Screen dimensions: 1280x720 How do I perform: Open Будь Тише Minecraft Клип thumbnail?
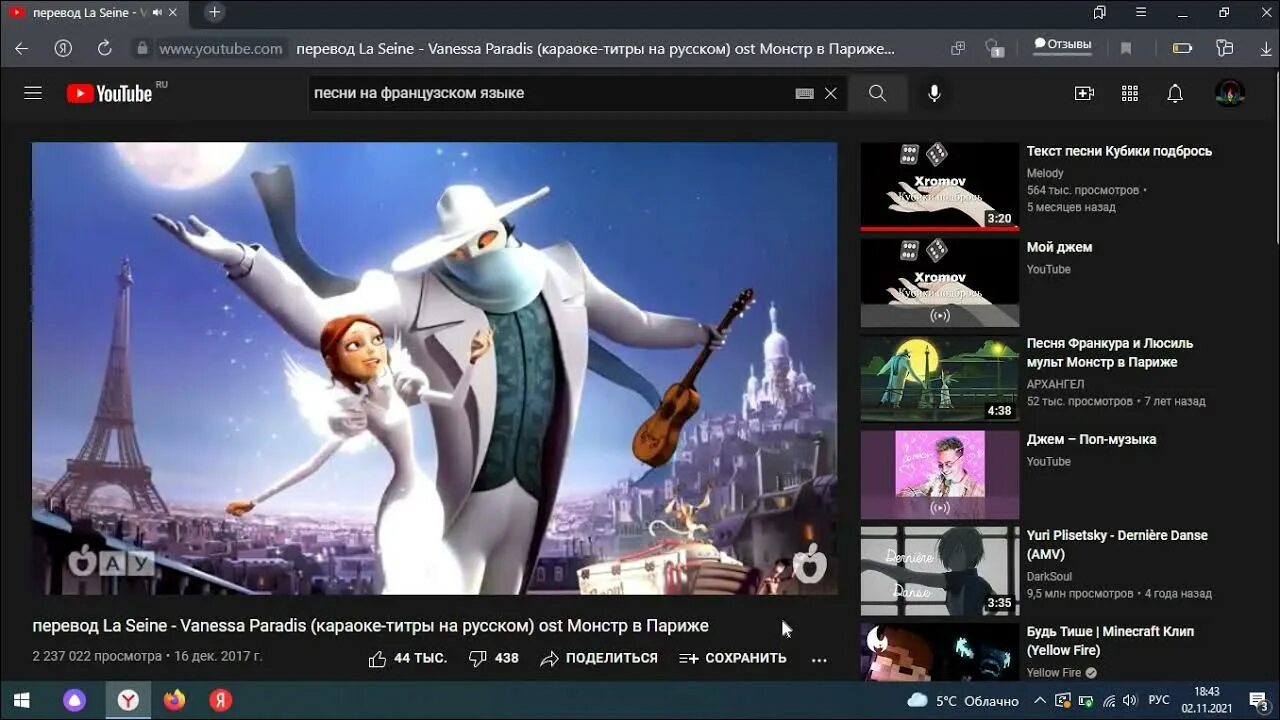pyautogui.click(x=940, y=651)
